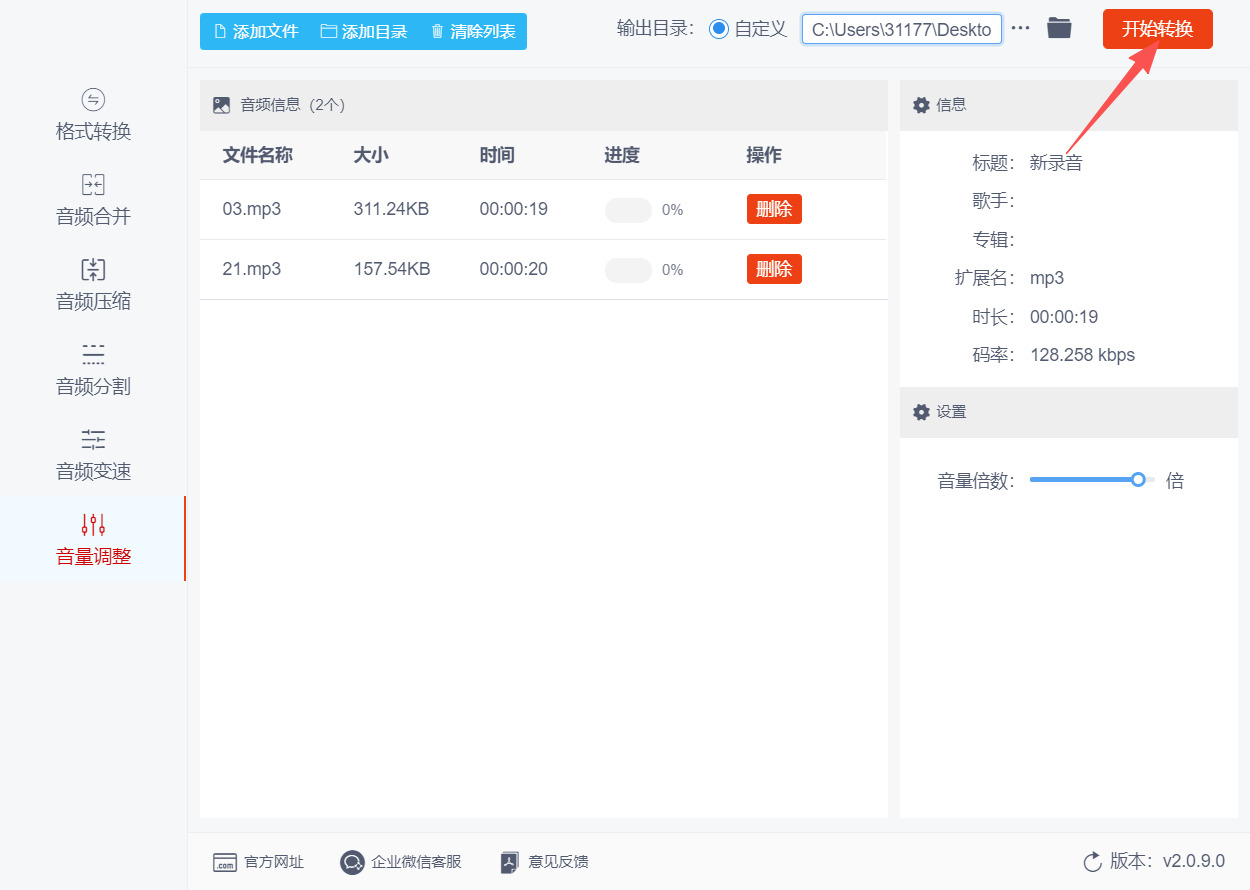Click size value 311.24KB
This screenshot has height=890, width=1250.
(391, 209)
